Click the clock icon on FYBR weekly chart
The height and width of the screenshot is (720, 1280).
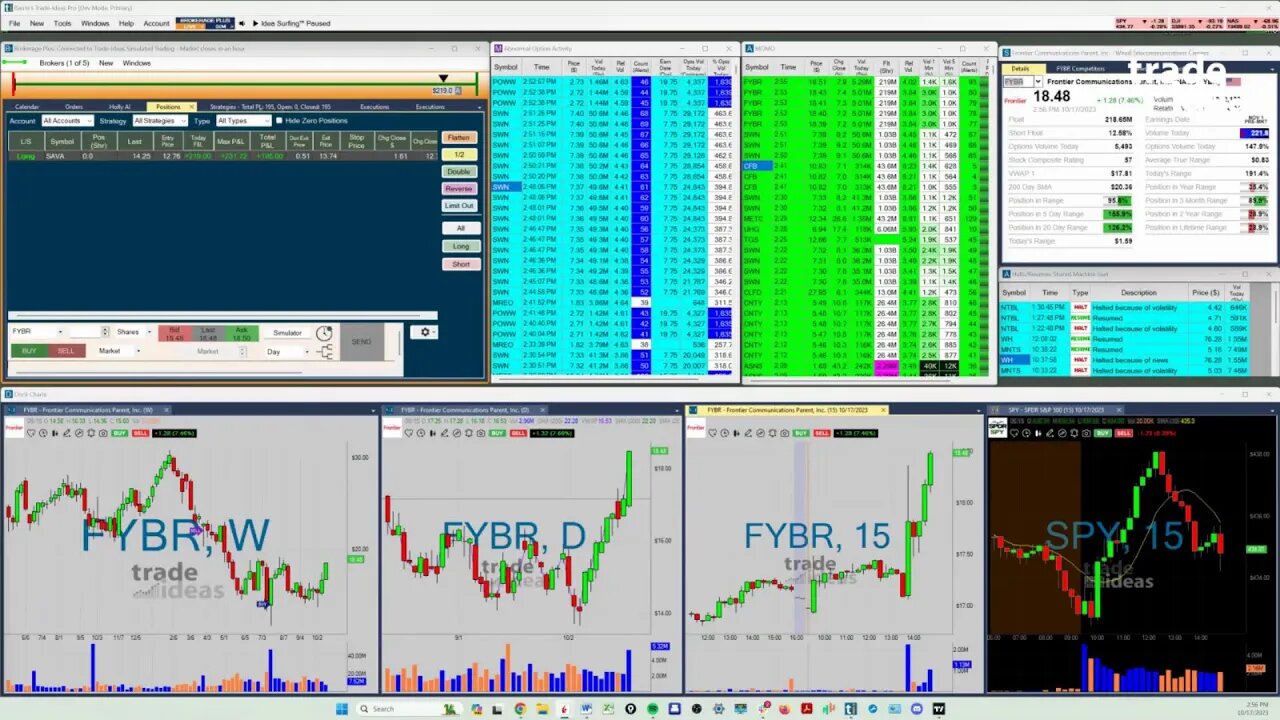point(43,433)
